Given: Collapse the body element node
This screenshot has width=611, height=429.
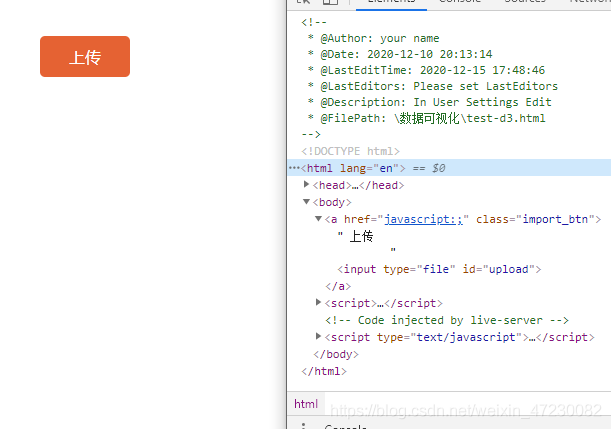Looking at the screenshot, I should tap(306, 201).
